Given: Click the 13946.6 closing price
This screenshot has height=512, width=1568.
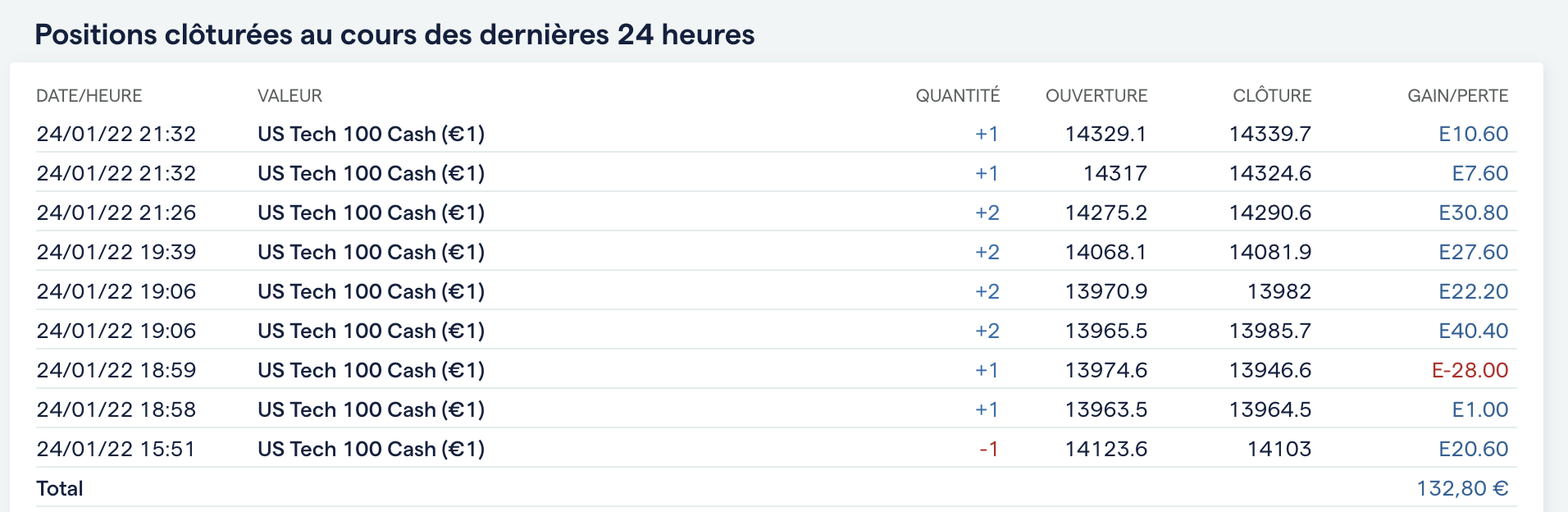Looking at the screenshot, I should 1269,370.
